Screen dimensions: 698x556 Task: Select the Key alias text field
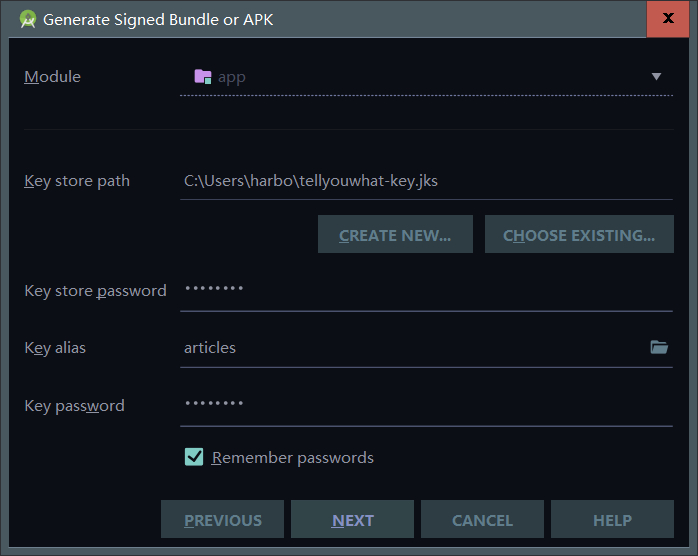click(x=414, y=348)
